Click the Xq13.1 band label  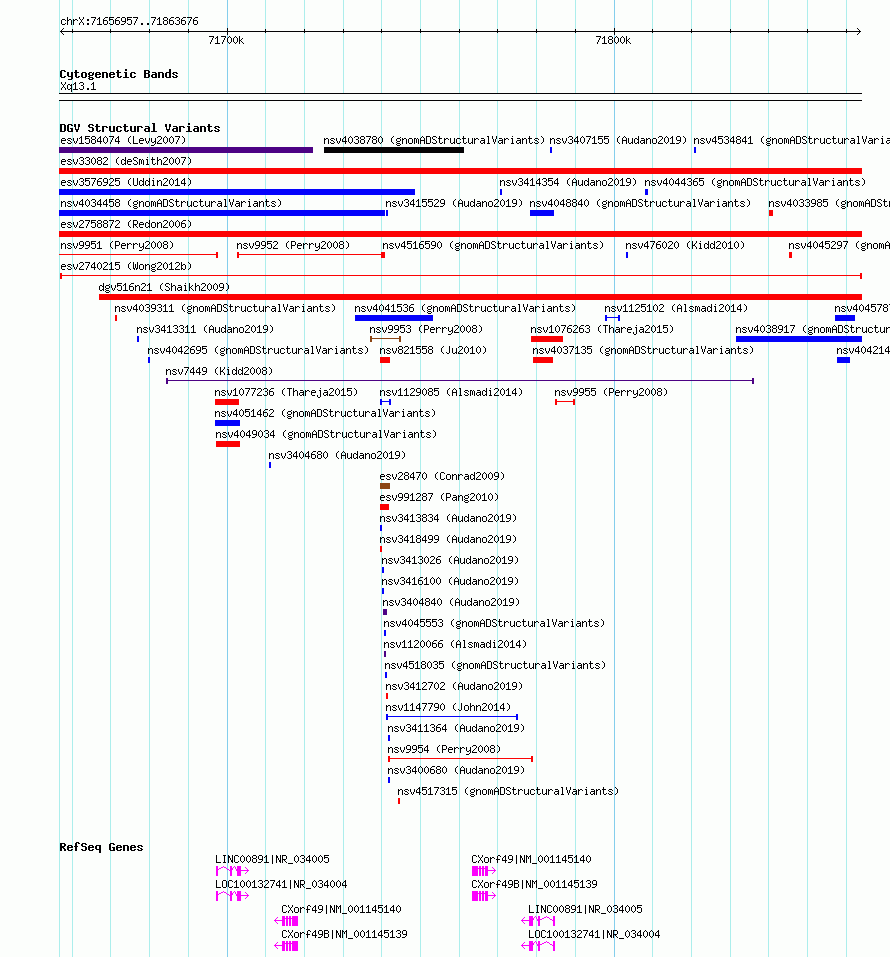tap(78, 87)
